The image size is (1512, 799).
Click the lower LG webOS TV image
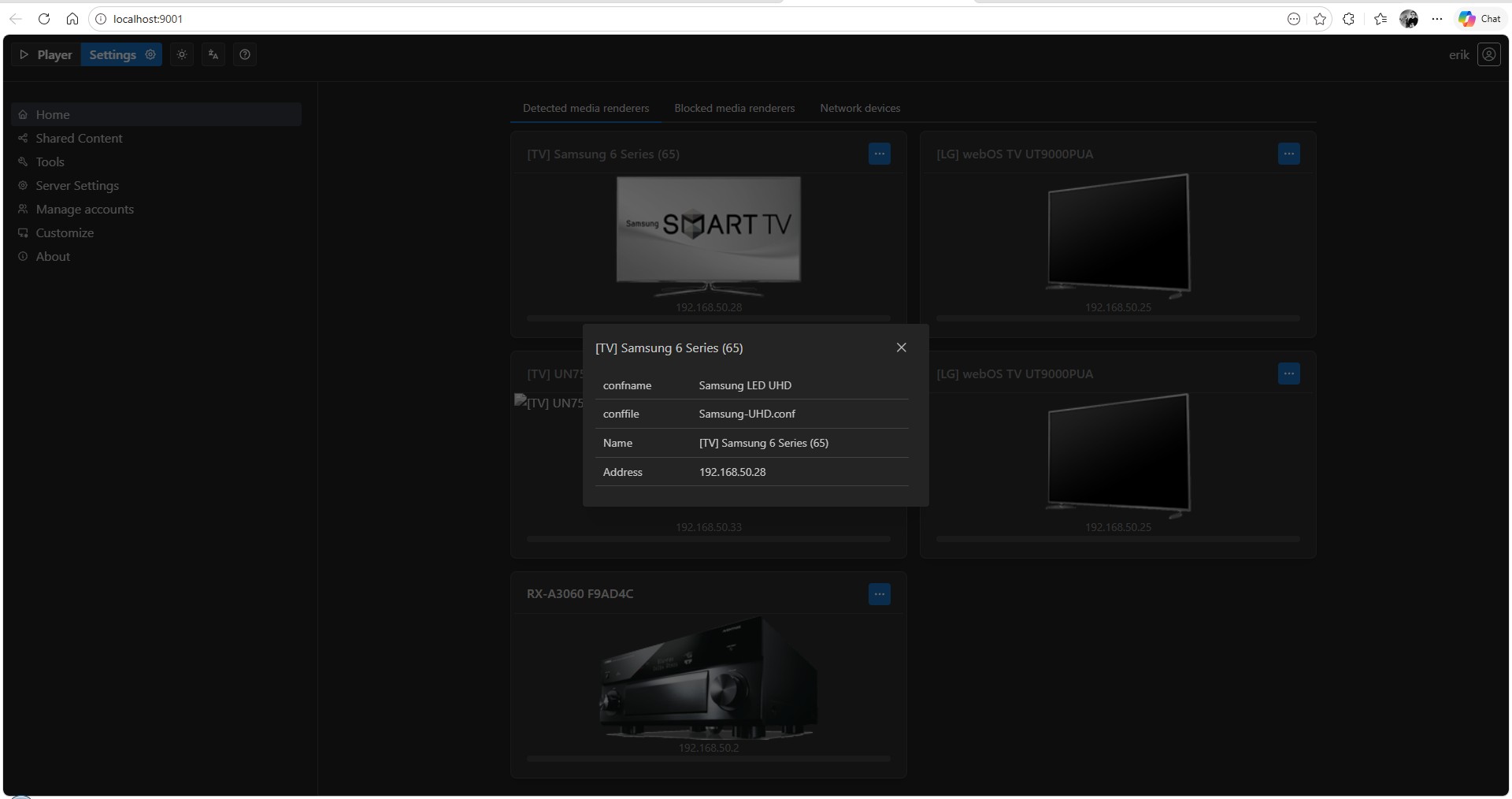click(1118, 455)
